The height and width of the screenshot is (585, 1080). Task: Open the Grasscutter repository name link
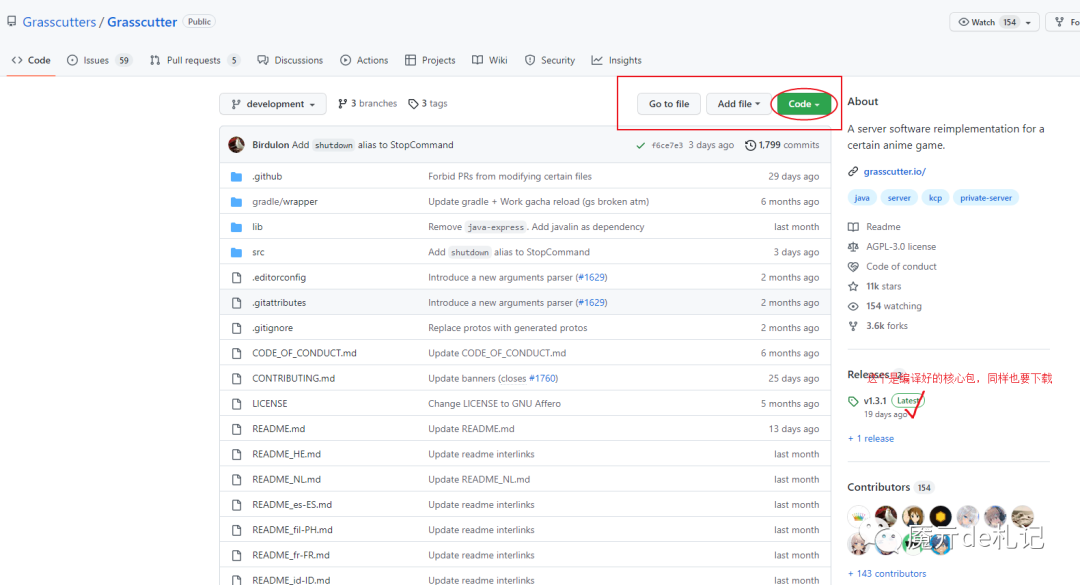click(142, 22)
